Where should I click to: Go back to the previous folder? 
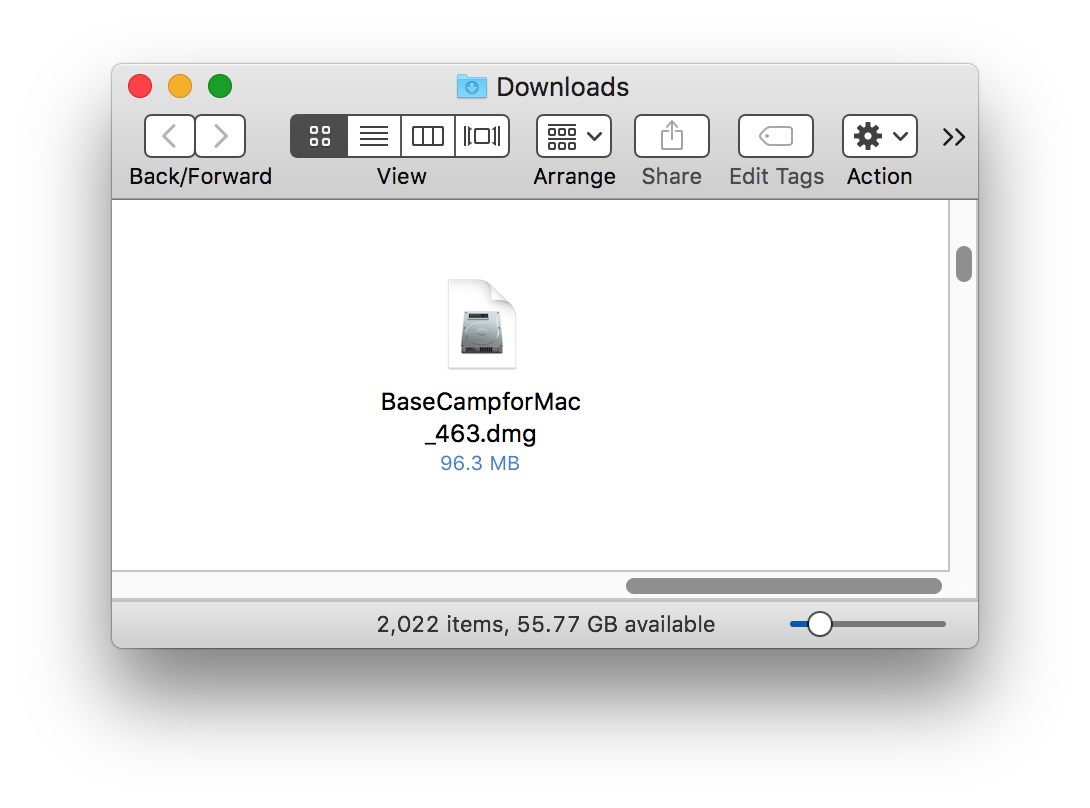pos(170,136)
